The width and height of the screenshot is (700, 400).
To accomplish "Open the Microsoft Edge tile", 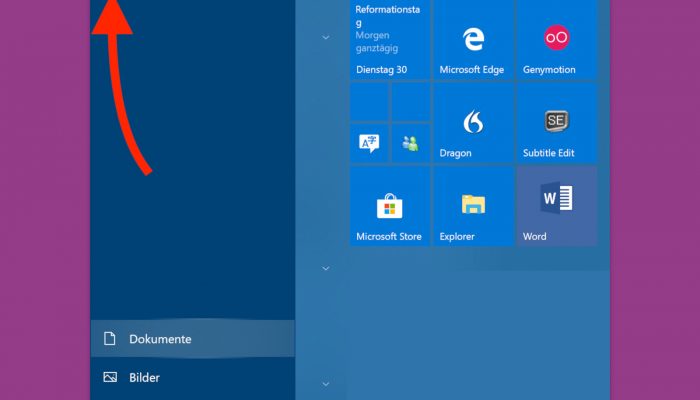I will pos(473,39).
